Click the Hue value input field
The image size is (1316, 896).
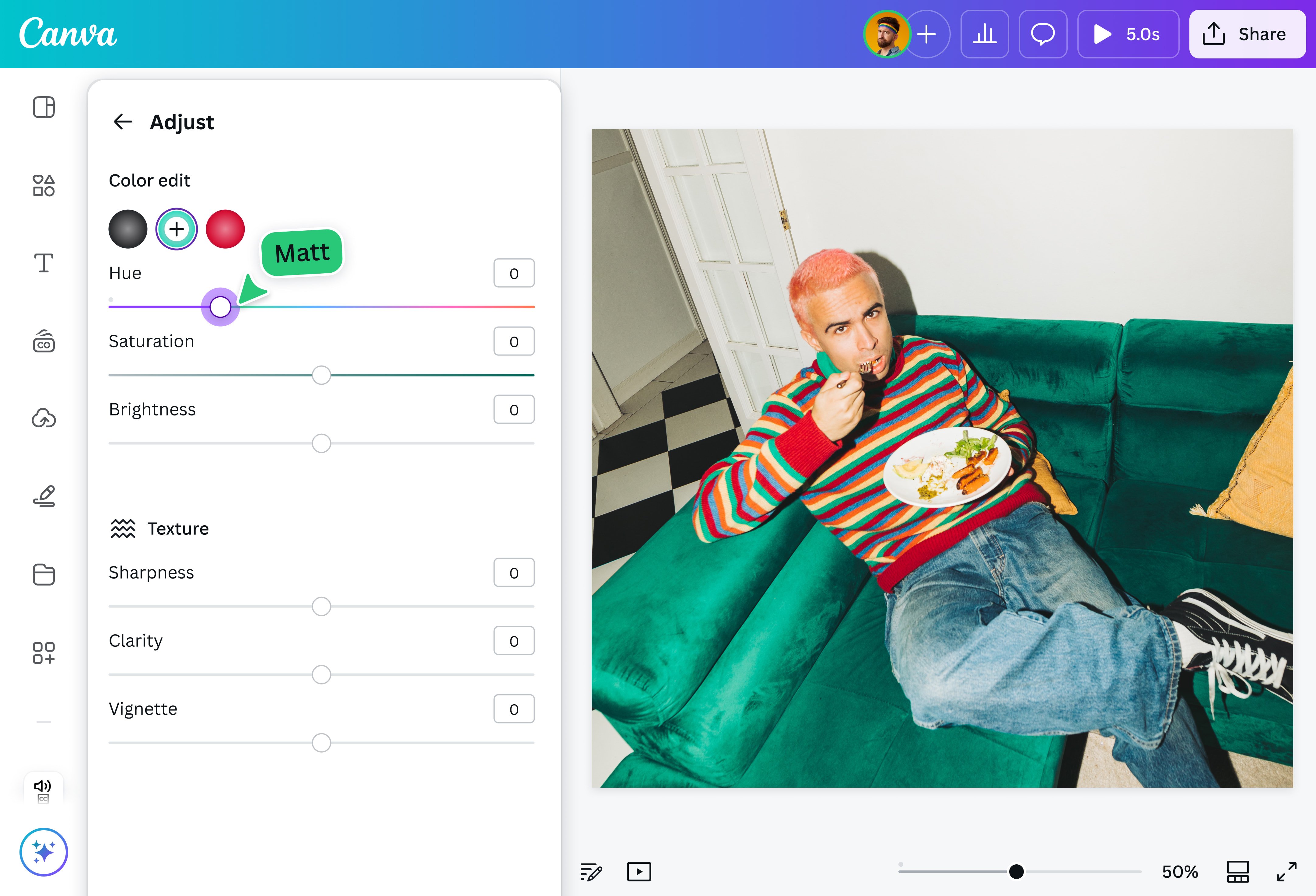(513, 272)
